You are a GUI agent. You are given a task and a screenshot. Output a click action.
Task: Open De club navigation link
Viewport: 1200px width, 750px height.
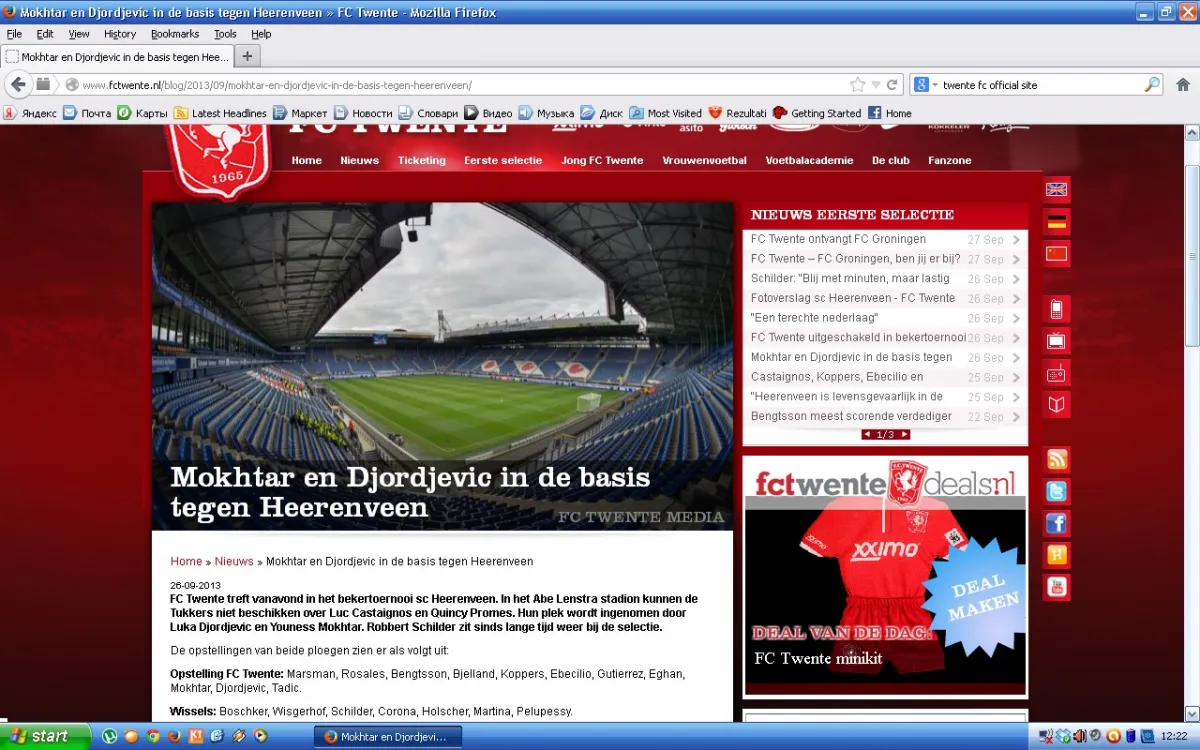click(x=891, y=160)
